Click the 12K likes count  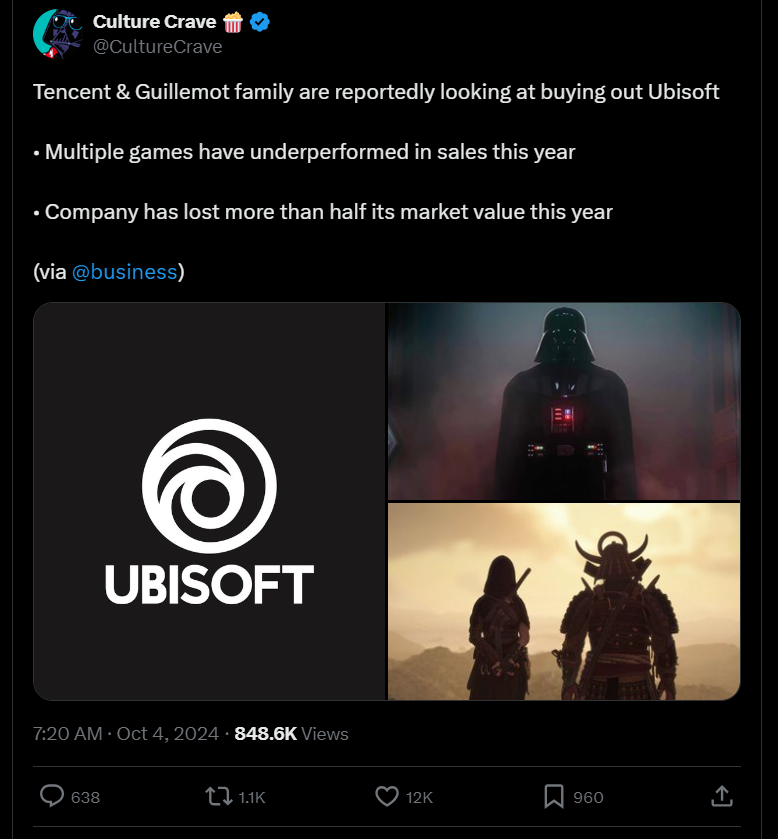pos(419,797)
